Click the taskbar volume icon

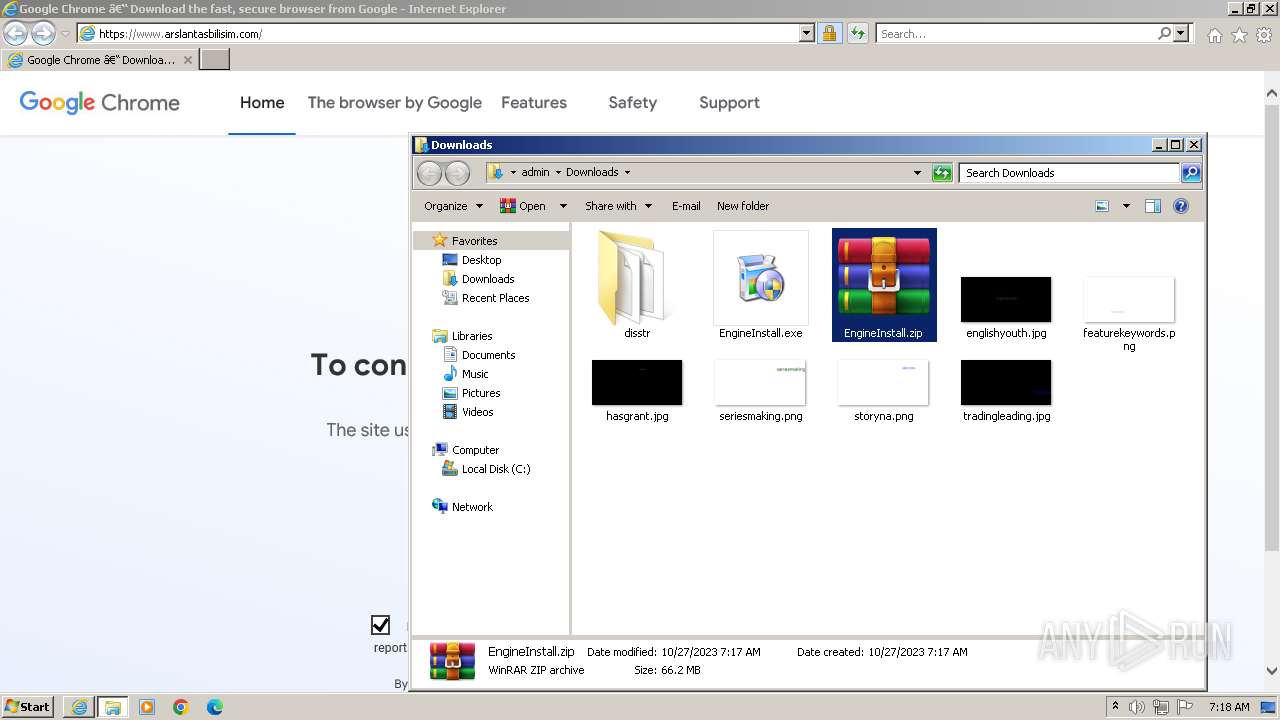pos(1137,707)
